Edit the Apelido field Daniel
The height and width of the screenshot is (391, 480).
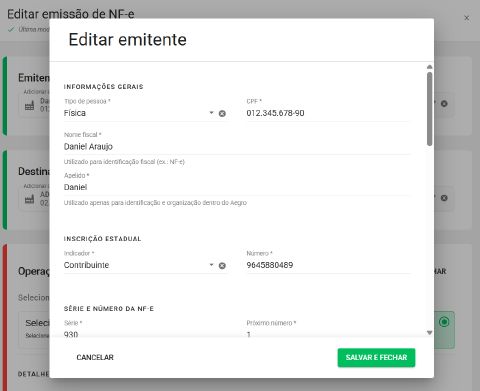point(237,187)
